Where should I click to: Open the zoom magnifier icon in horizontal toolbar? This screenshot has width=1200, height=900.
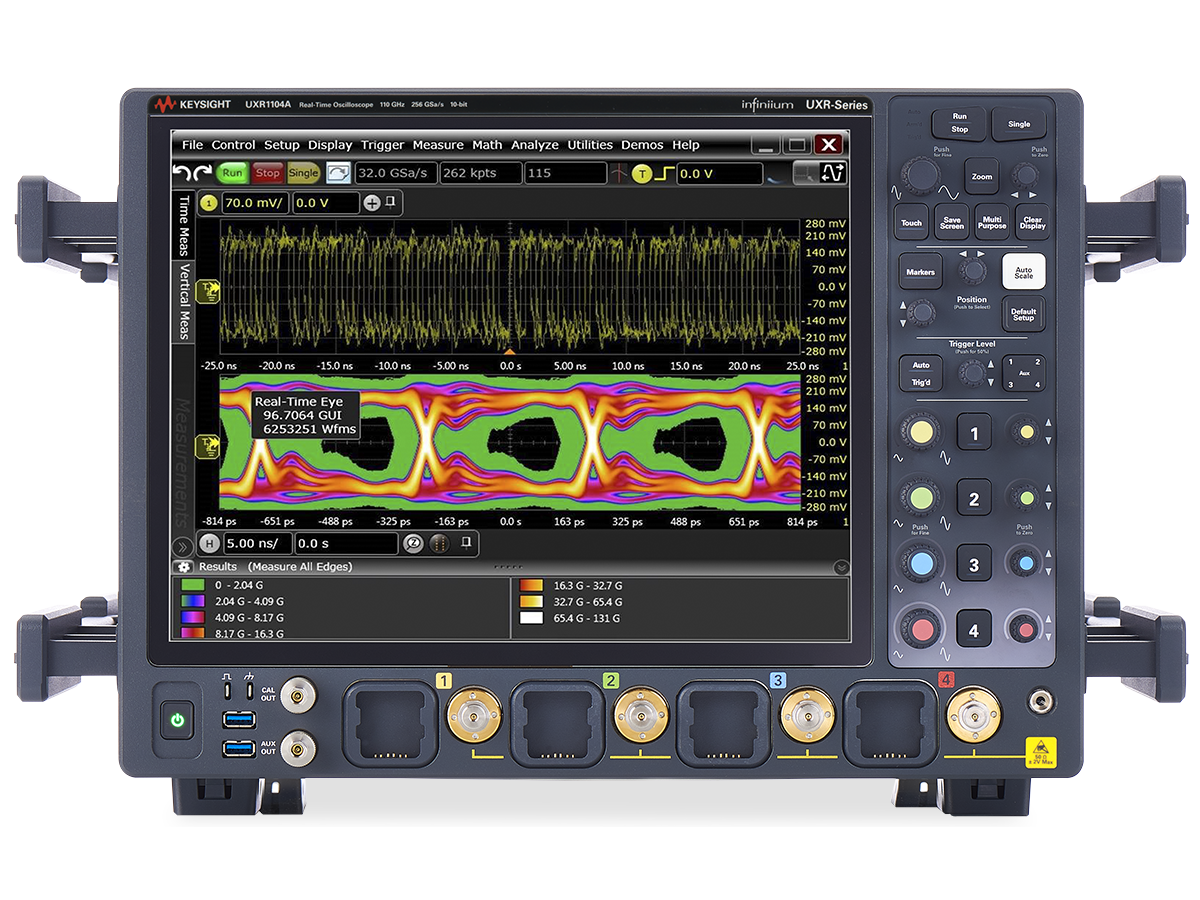(x=412, y=545)
